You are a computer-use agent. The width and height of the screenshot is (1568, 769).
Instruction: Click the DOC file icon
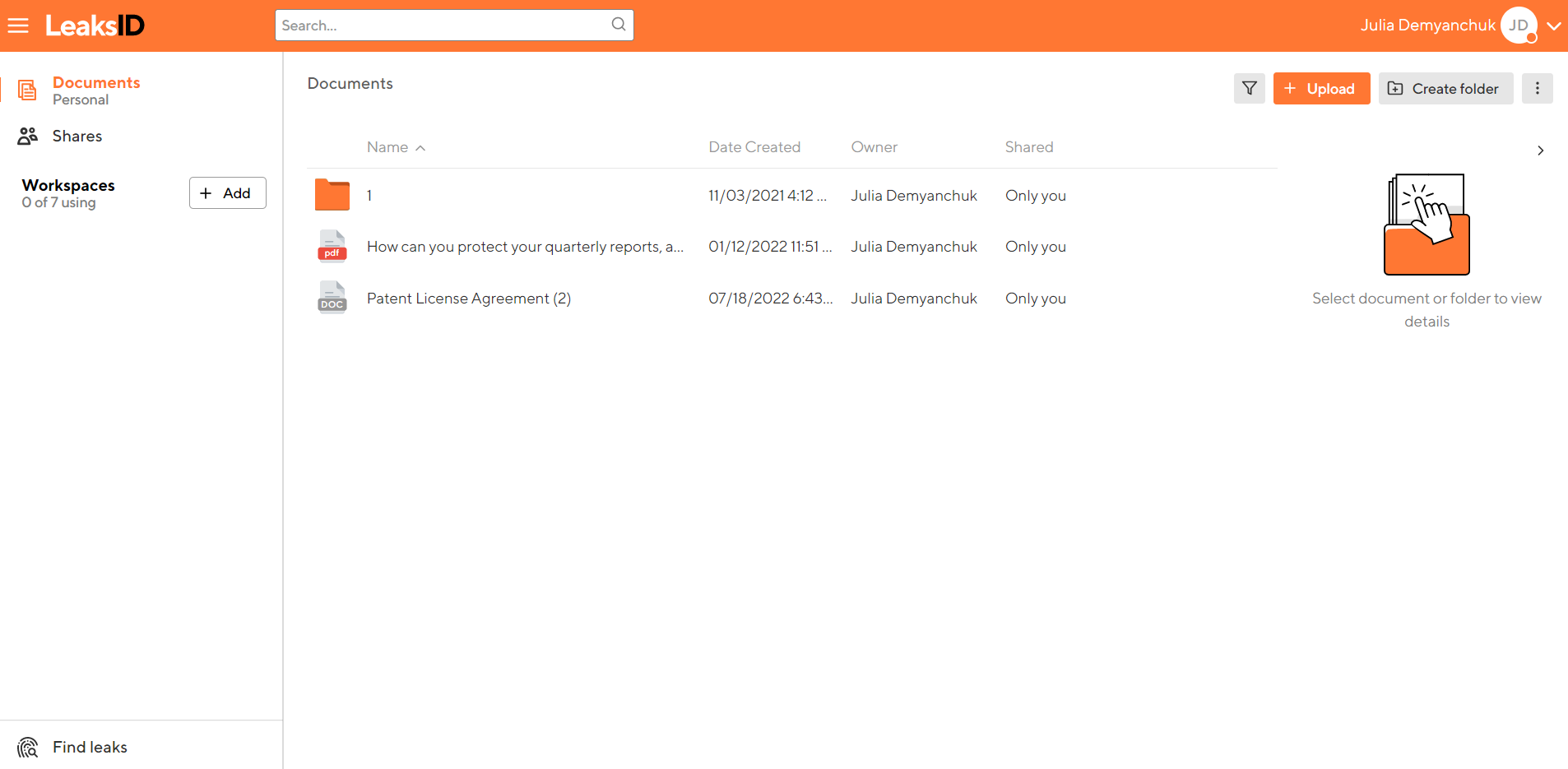pos(332,297)
